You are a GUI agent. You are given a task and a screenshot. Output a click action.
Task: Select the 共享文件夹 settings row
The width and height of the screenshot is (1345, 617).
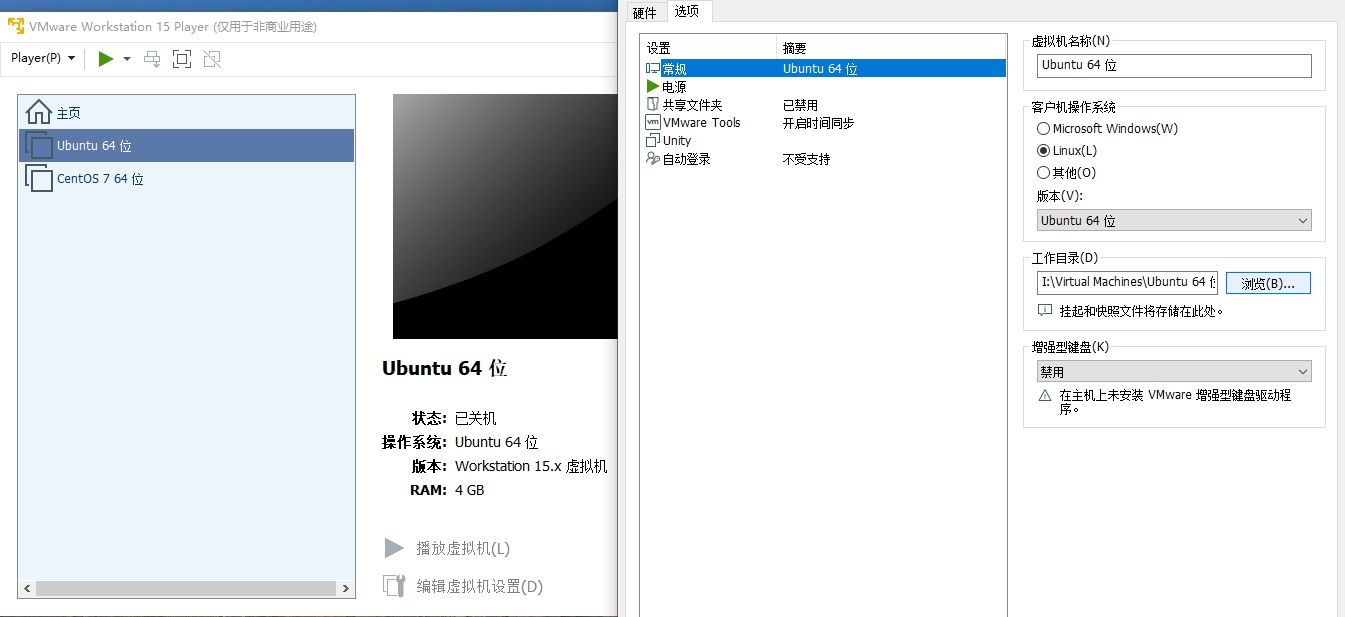pos(823,105)
